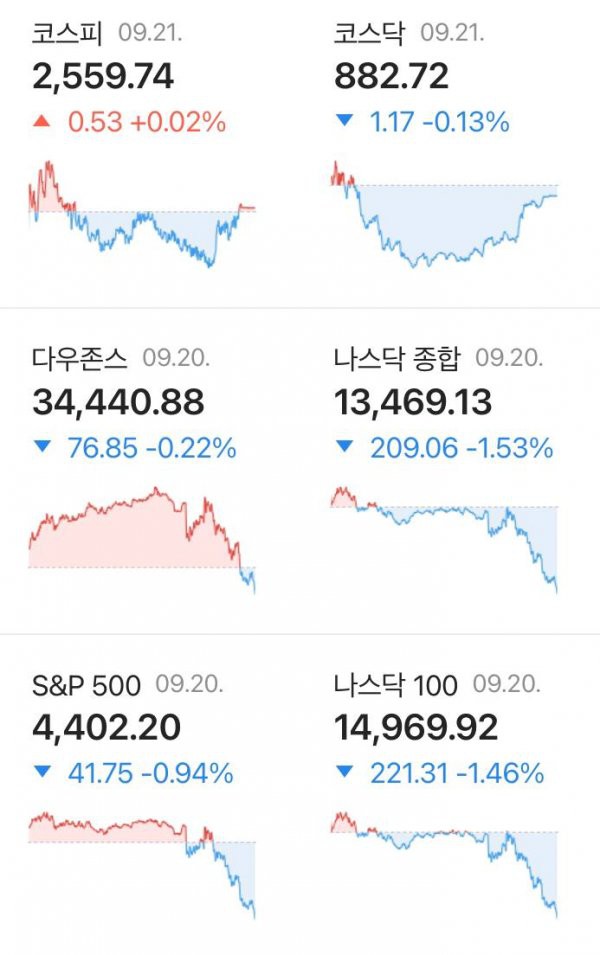The width and height of the screenshot is (600, 955).
Task: Click the down-triangle icon under 나스닥 종합
Action: click(x=344, y=447)
